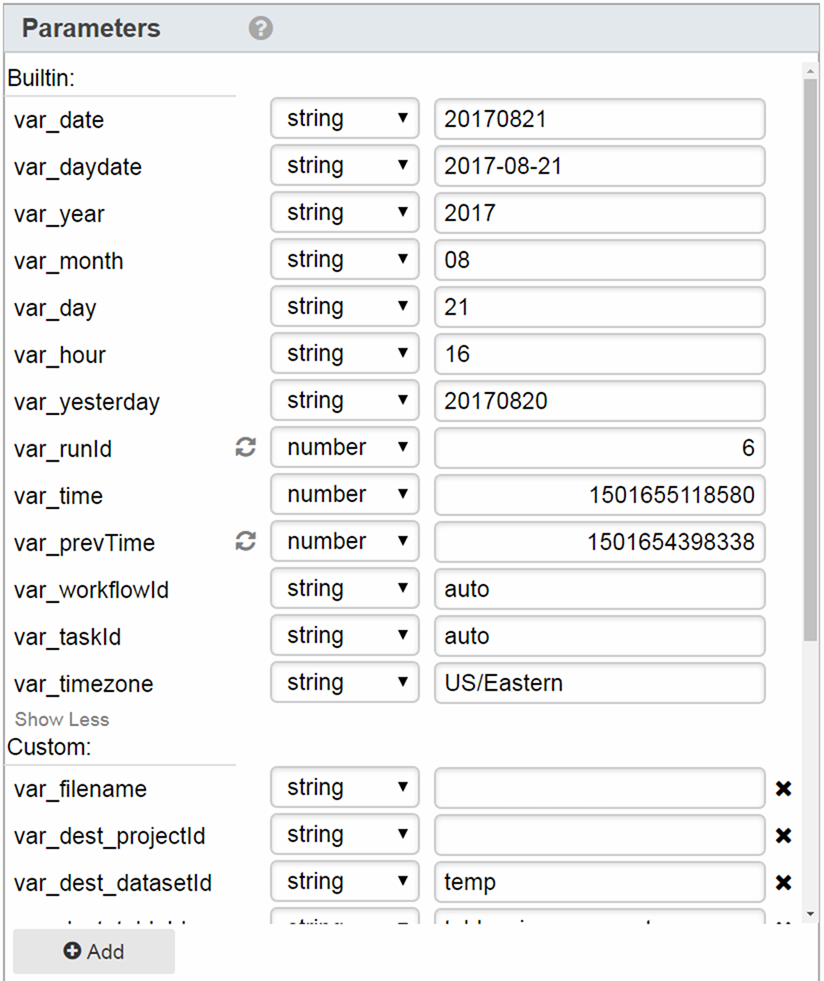Click the vertical scrollbar down arrow
The height and width of the screenshot is (981, 824).
pyautogui.click(x=810, y=914)
